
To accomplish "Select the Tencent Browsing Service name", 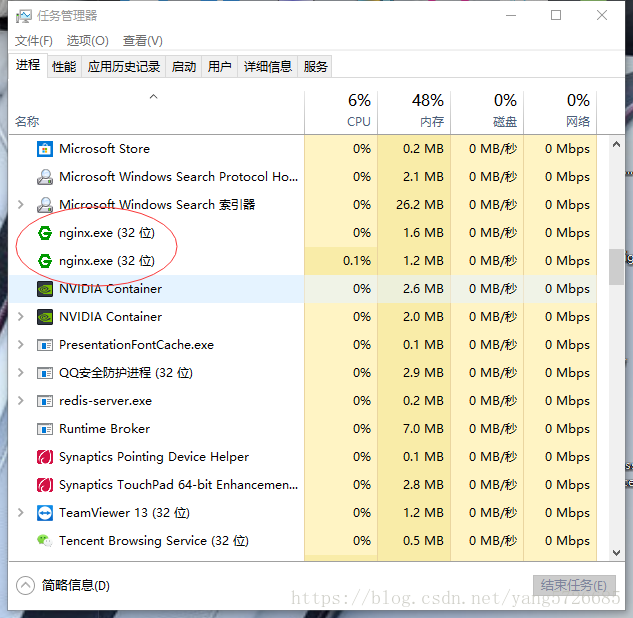I will click(154, 540).
